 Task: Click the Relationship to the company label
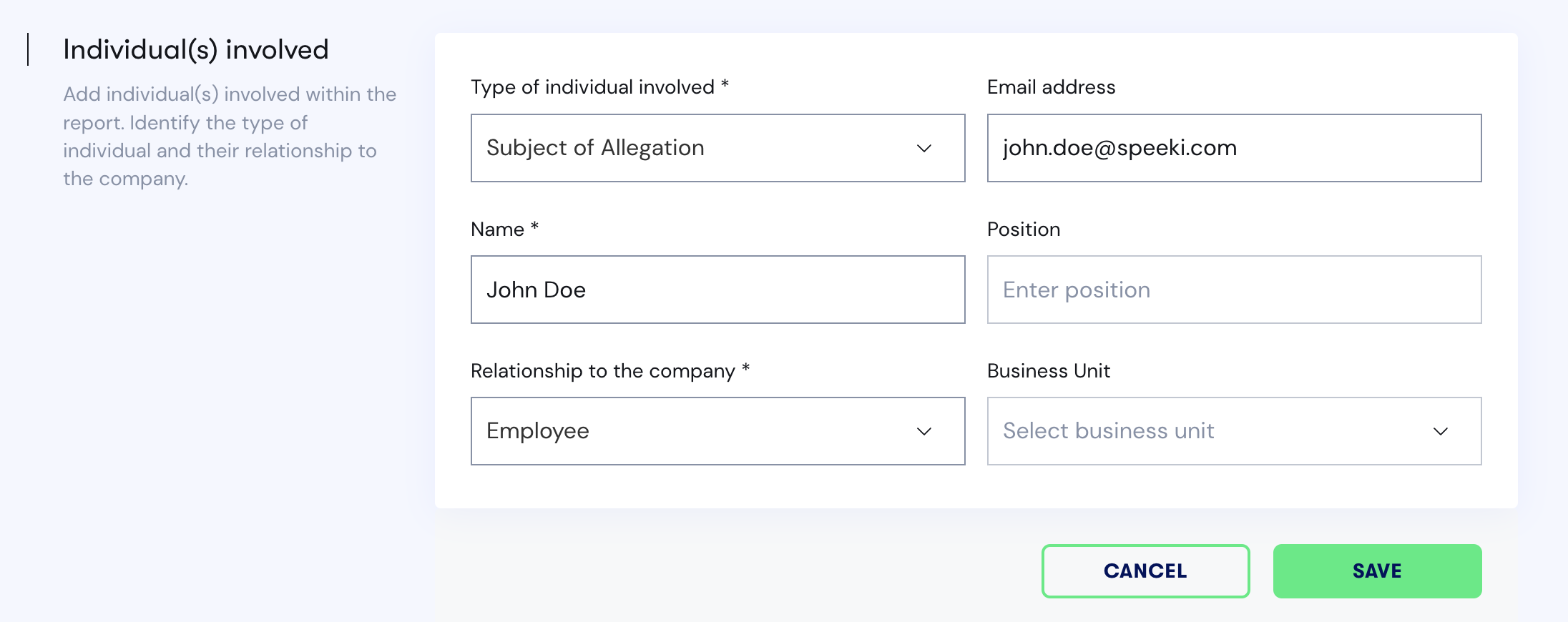pos(610,371)
